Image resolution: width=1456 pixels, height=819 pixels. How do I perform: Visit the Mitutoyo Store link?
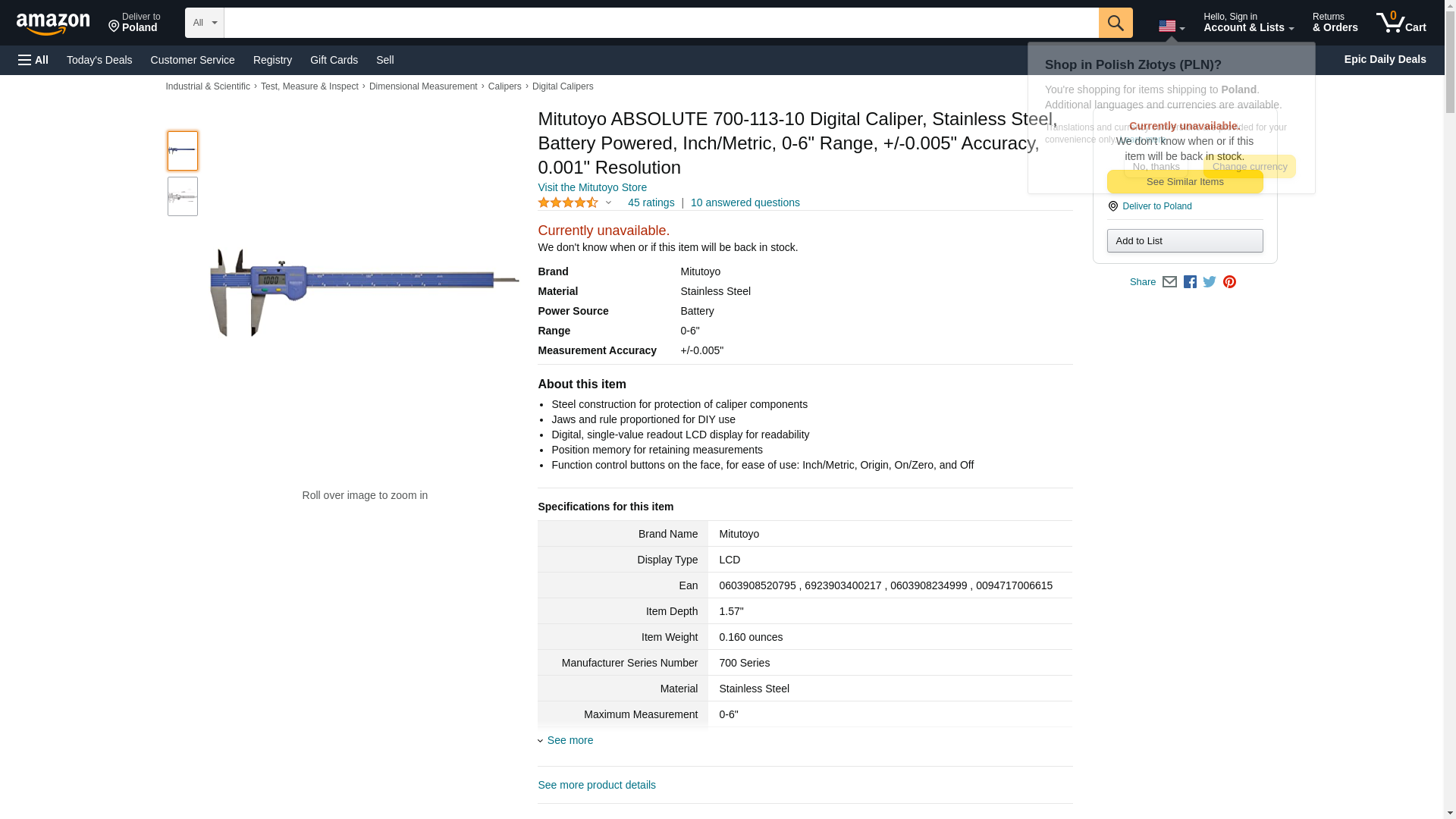592,187
